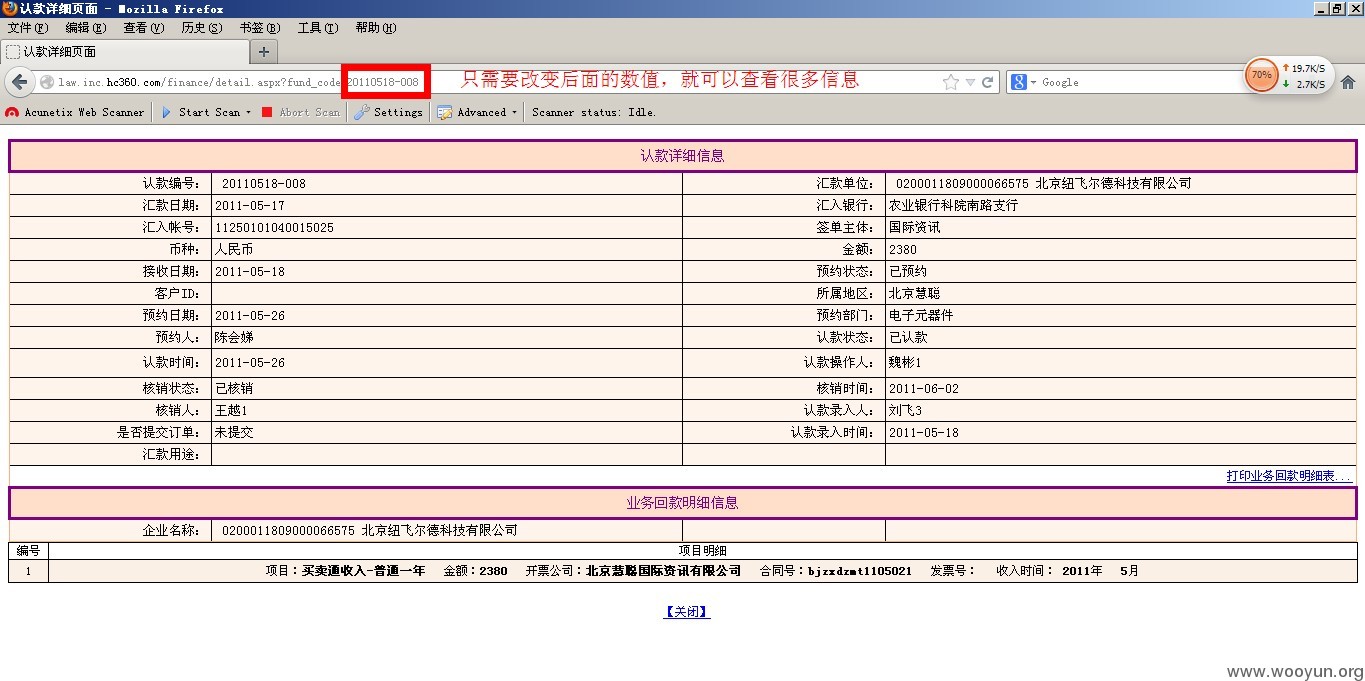Image resolution: width=1365 pixels, height=681 pixels.
Task: Click the 预约状态 value 已预约
Action: 908,272
